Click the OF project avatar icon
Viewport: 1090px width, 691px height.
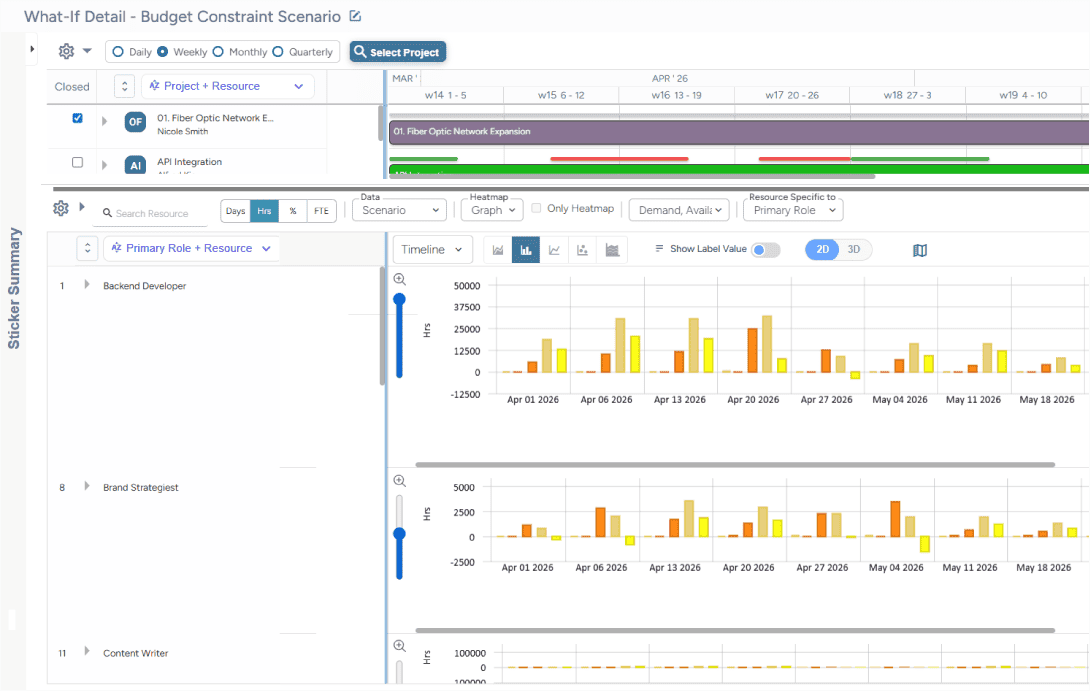[x=135, y=122]
